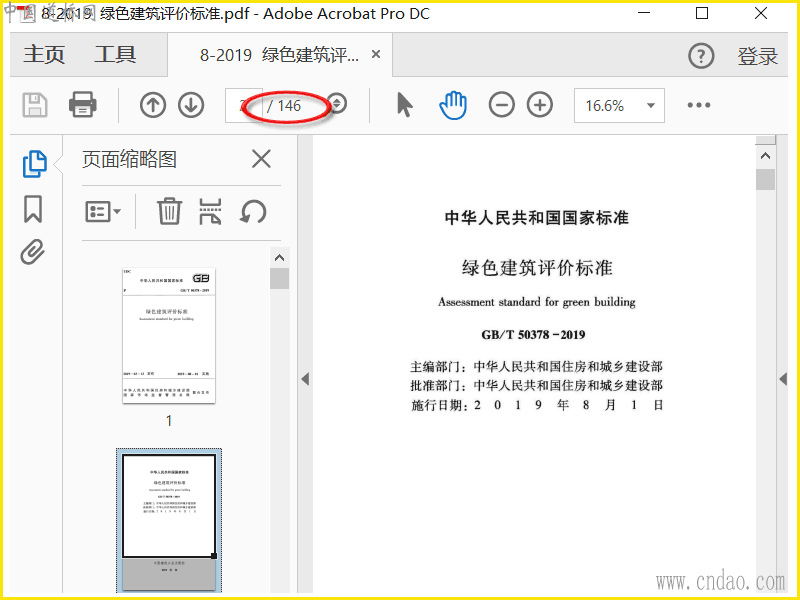Screen dimensions: 800x600
Task: Delete selected pages with trash icon
Action: tap(169, 211)
